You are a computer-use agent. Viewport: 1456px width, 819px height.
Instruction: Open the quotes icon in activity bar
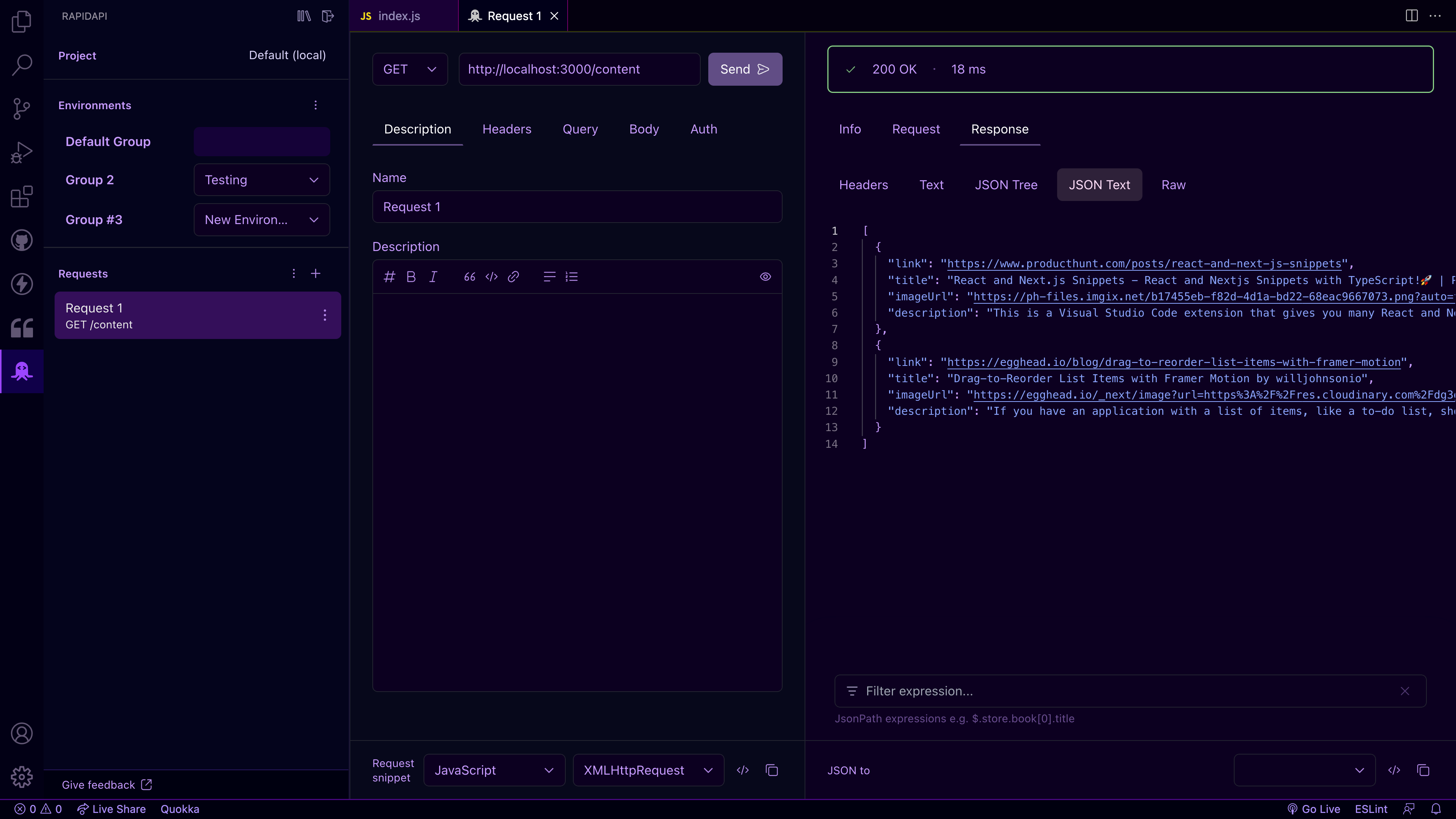[x=22, y=328]
